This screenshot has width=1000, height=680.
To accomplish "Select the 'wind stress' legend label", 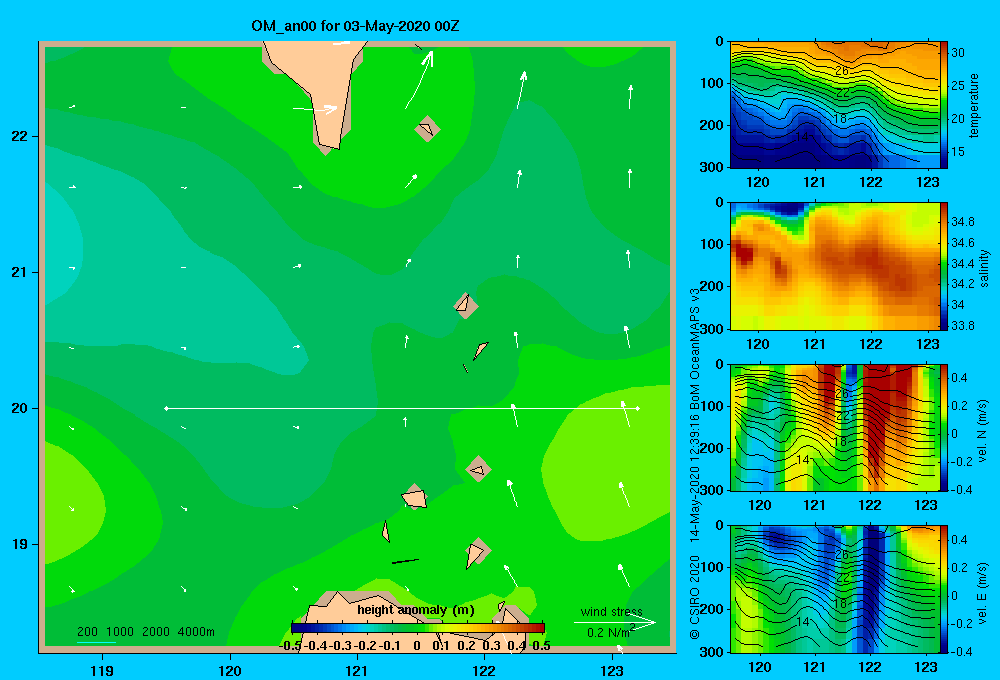I will pos(612,611).
